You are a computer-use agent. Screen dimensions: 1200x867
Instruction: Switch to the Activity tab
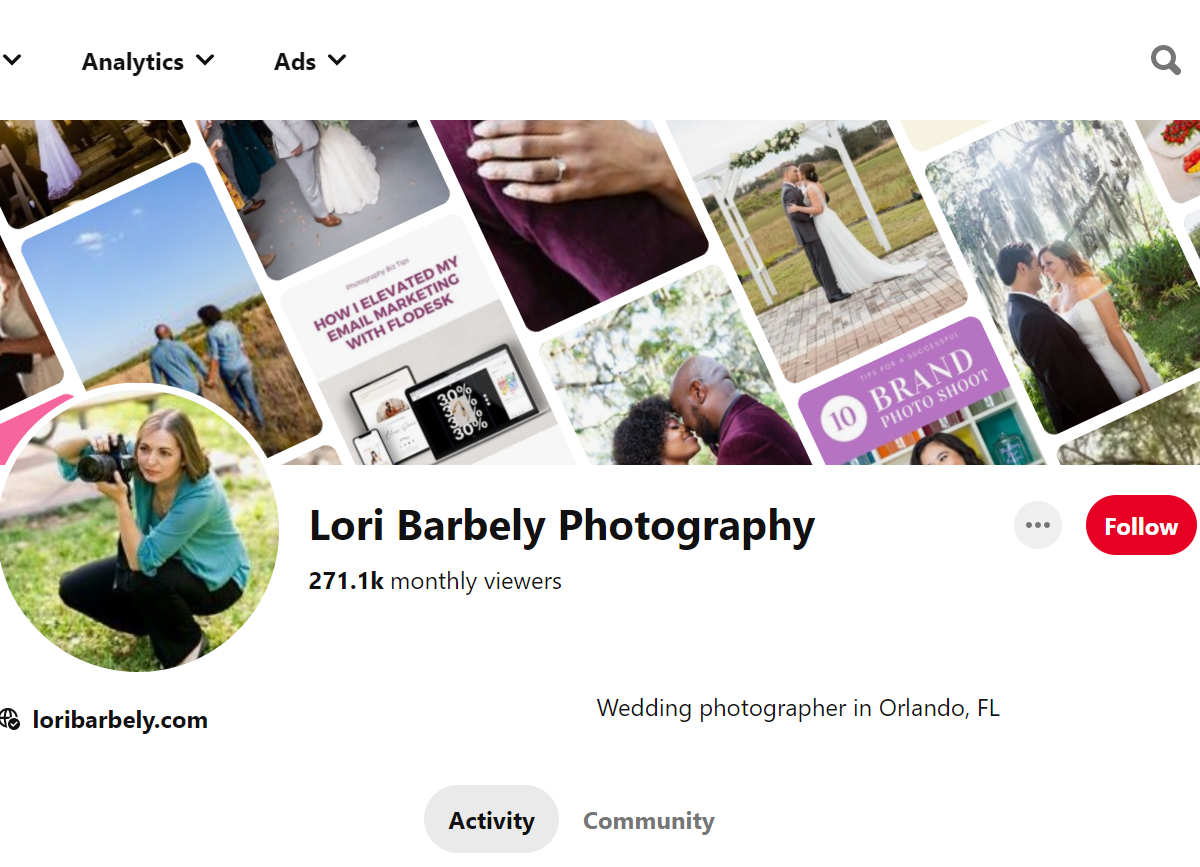click(x=491, y=820)
